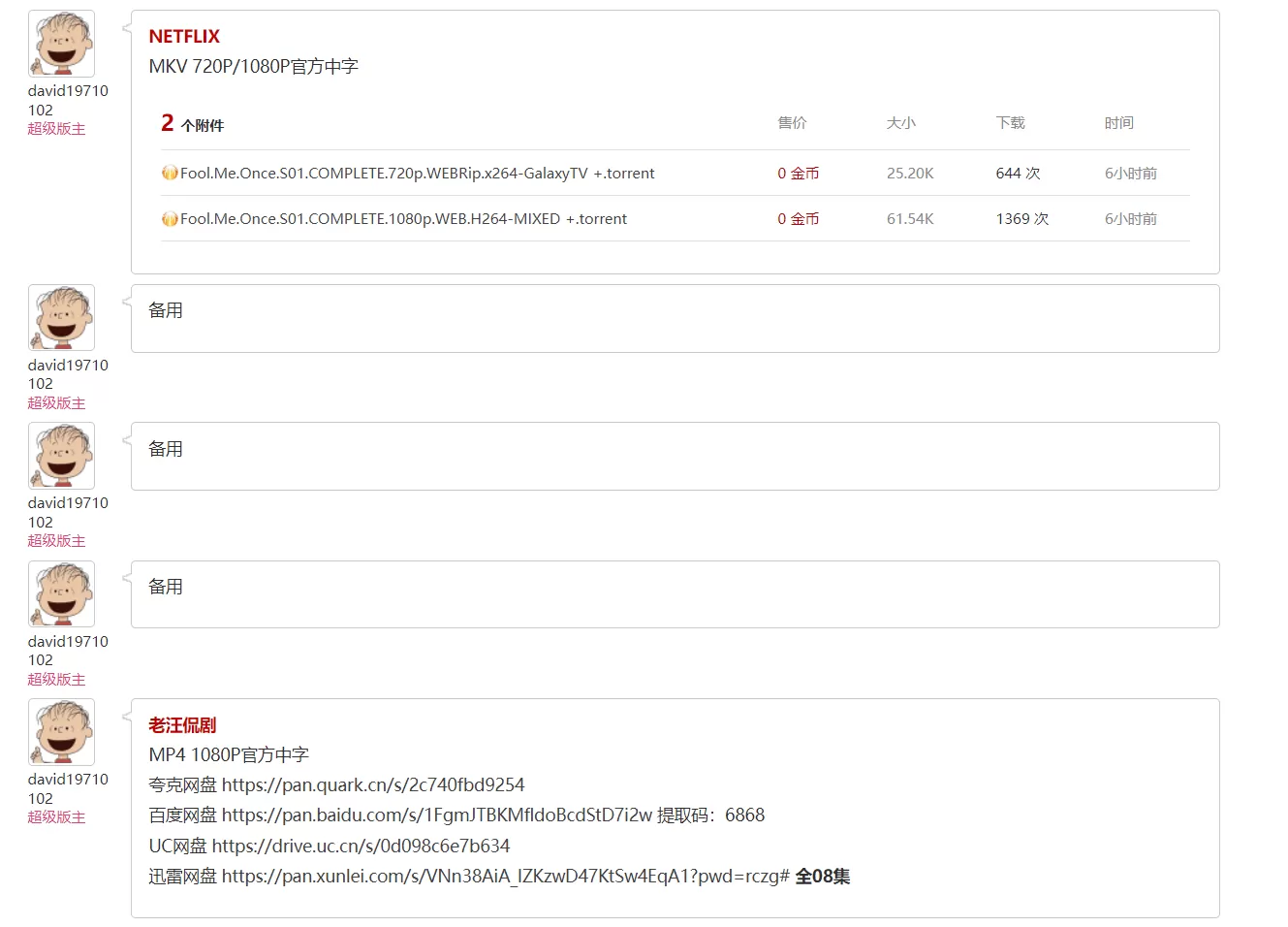1288x927 pixels.
Task: Open the pan.xunlei.com share link
Action: click(505, 877)
